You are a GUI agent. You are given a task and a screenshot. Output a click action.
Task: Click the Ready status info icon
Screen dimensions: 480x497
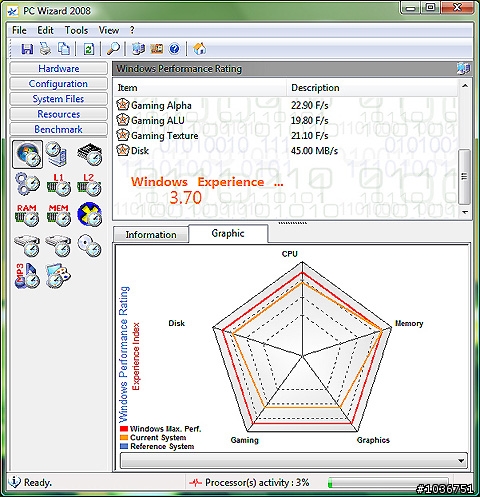point(14,482)
